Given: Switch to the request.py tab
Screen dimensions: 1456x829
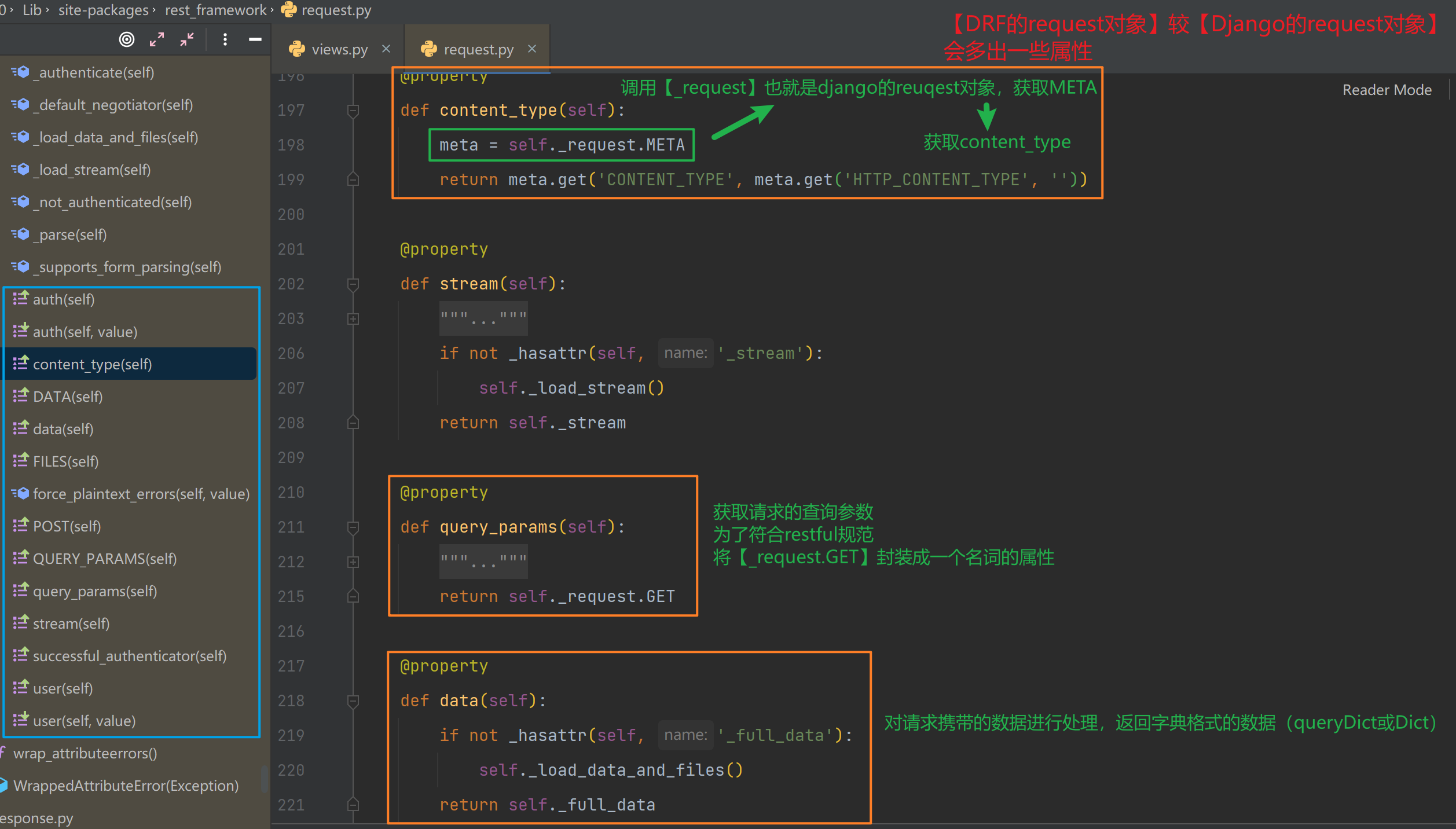Looking at the screenshot, I should pyautogui.click(x=478, y=50).
